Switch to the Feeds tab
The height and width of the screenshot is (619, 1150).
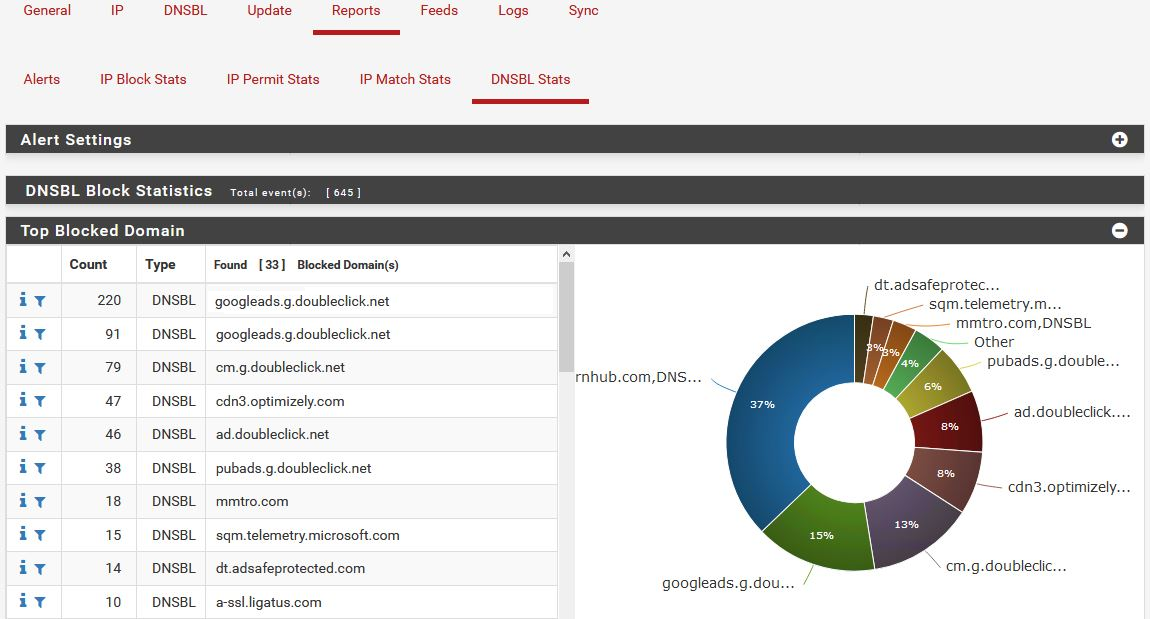(439, 11)
